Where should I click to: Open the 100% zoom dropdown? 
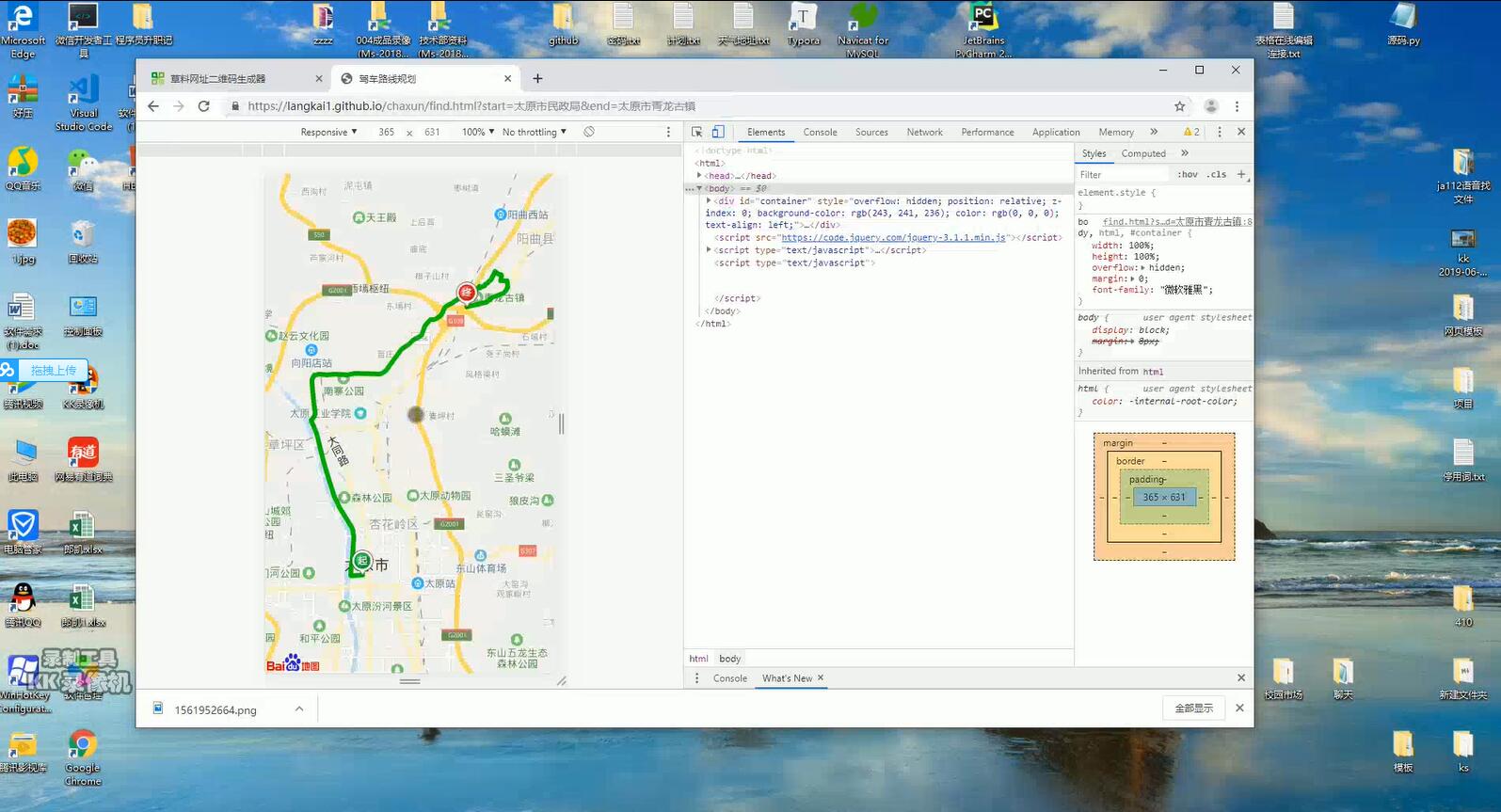[477, 132]
